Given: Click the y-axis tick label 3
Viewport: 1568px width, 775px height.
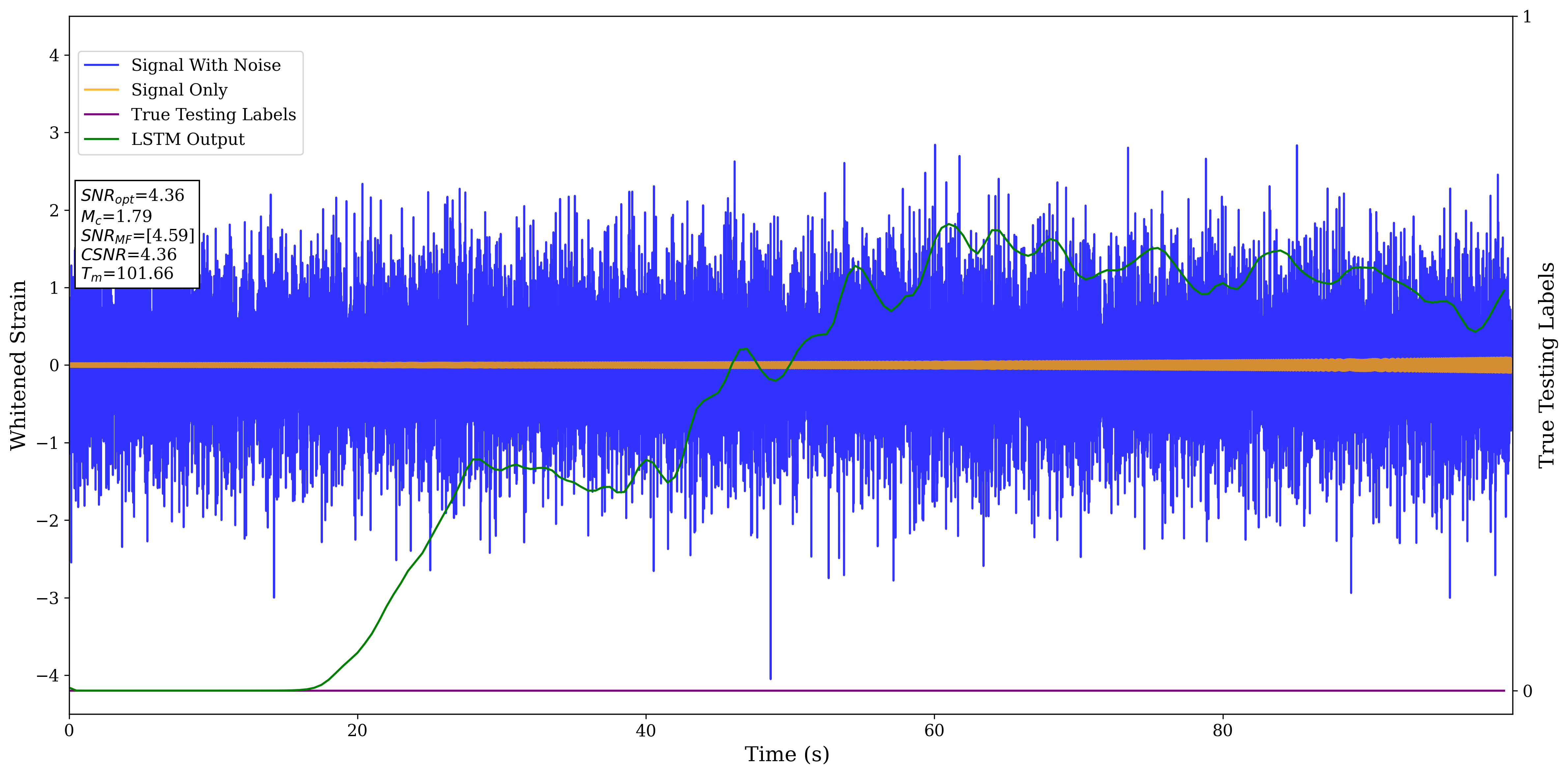Looking at the screenshot, I should tap(54, 133).
